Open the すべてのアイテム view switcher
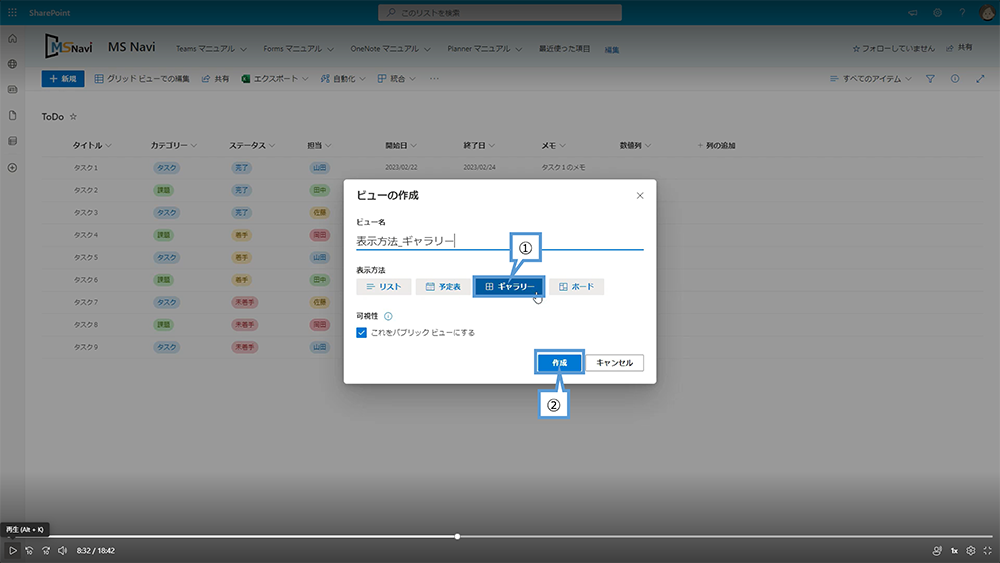1000x563 pixels. click(x=871, y=79)
